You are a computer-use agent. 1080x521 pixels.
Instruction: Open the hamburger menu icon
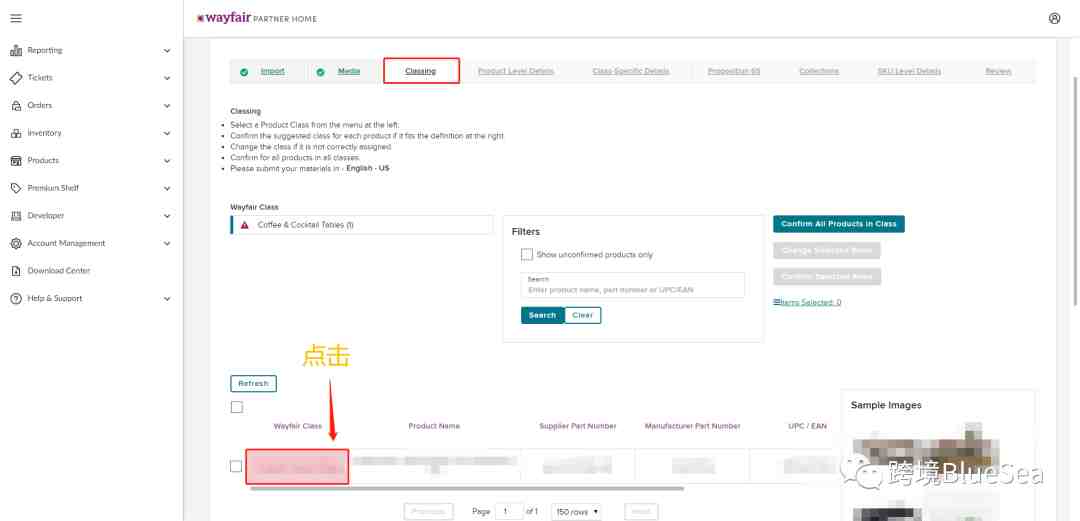(x=16, y=18)
